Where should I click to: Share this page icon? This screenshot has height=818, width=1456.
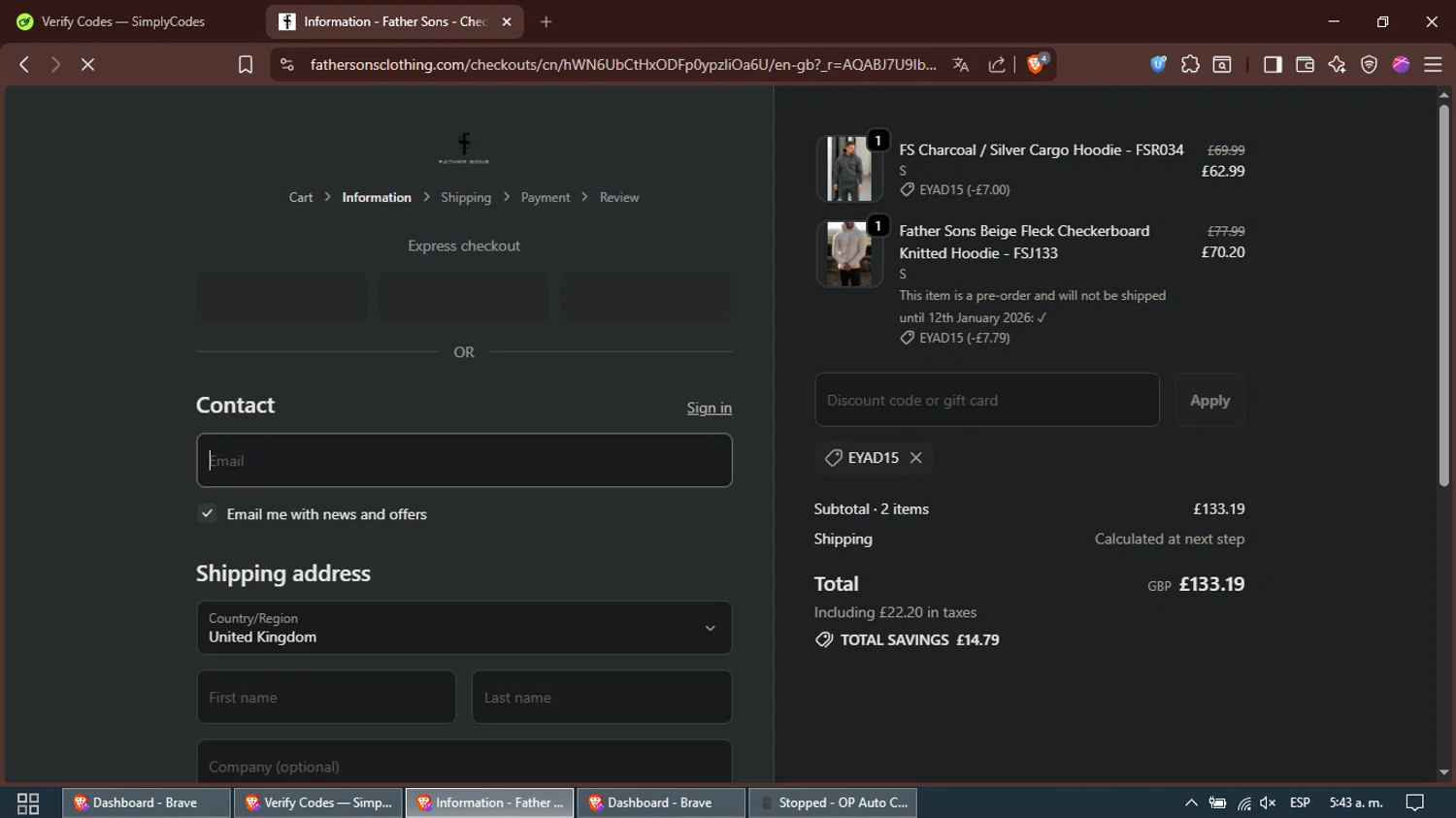point(997,64)
